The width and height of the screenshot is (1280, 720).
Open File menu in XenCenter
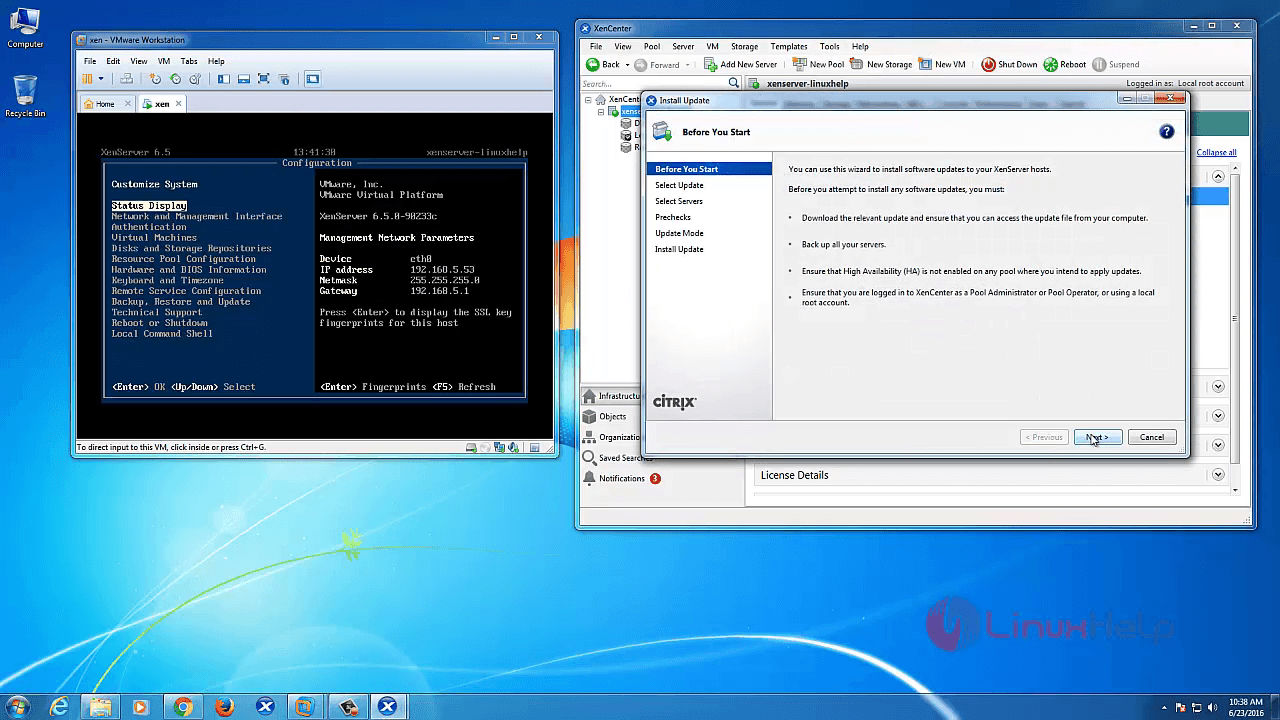click(596, 46)
